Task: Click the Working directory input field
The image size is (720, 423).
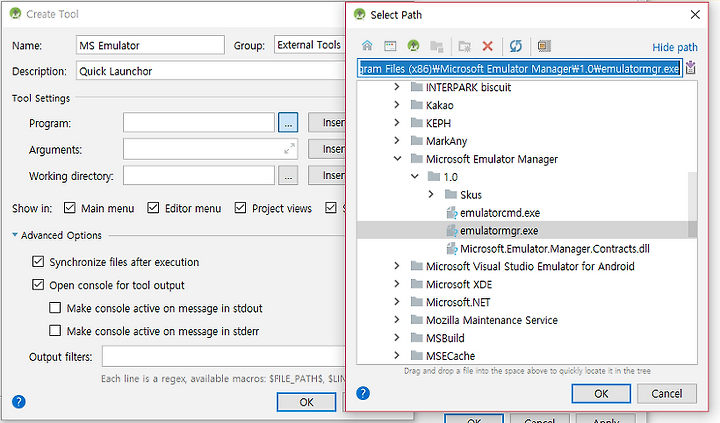Action: tap(199, 175)
